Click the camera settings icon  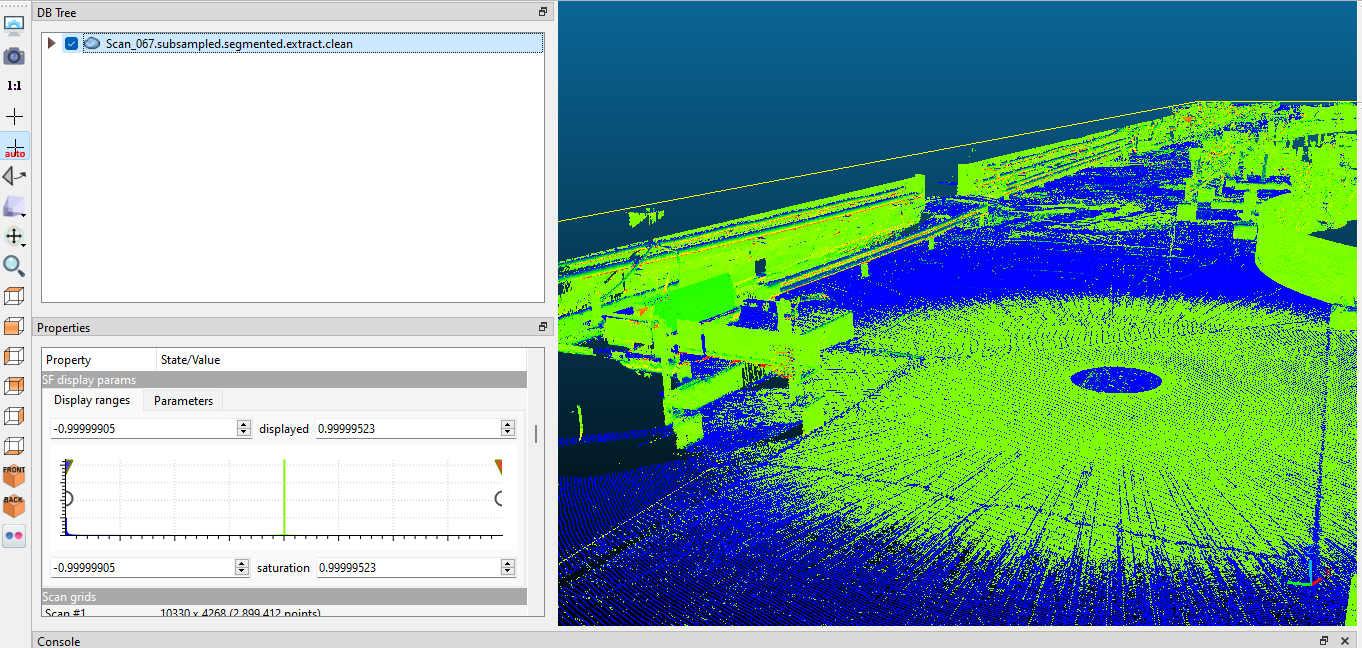pyautogui.click(x=14, y=56)
